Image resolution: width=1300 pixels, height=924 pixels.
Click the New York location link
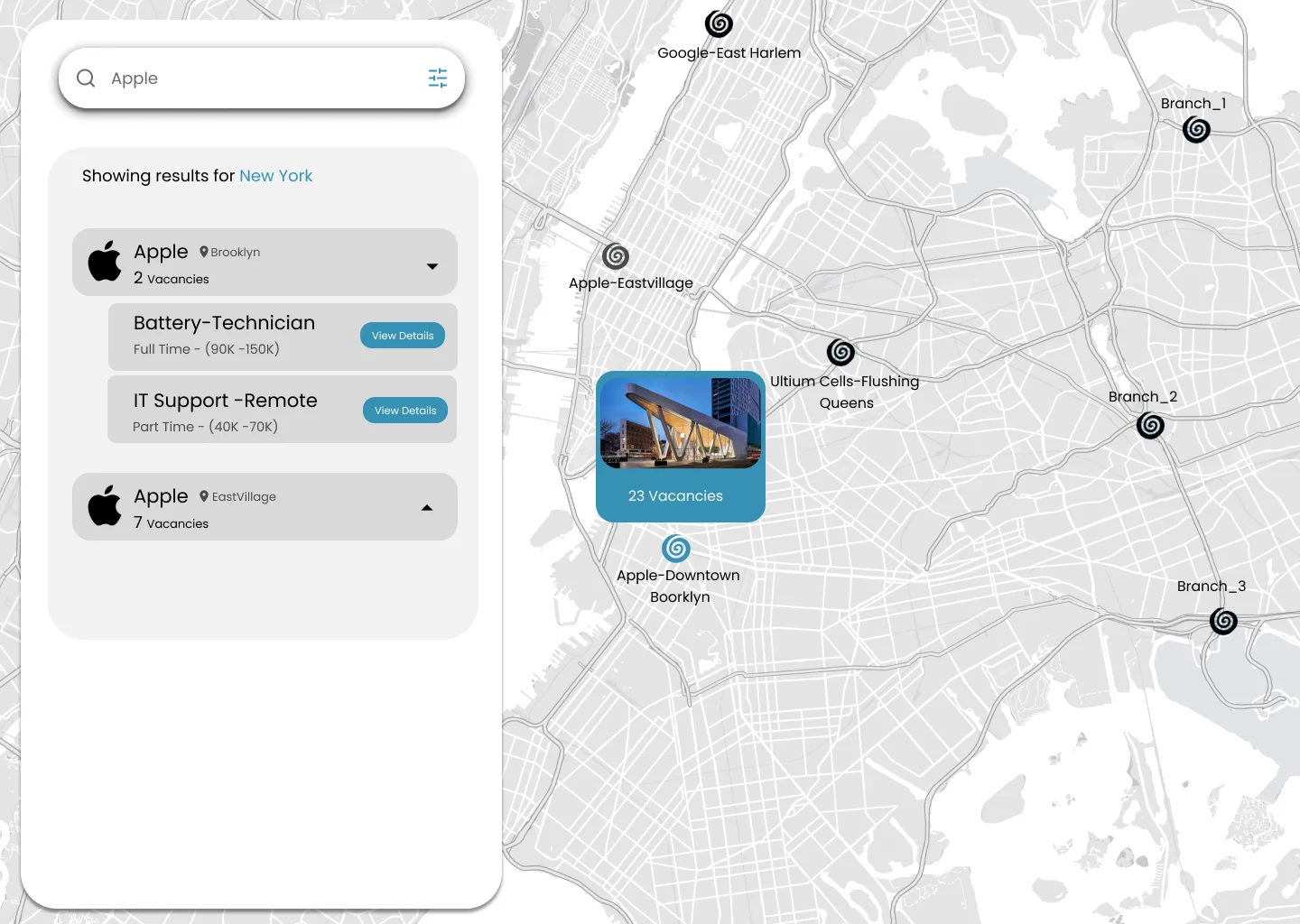275,176
